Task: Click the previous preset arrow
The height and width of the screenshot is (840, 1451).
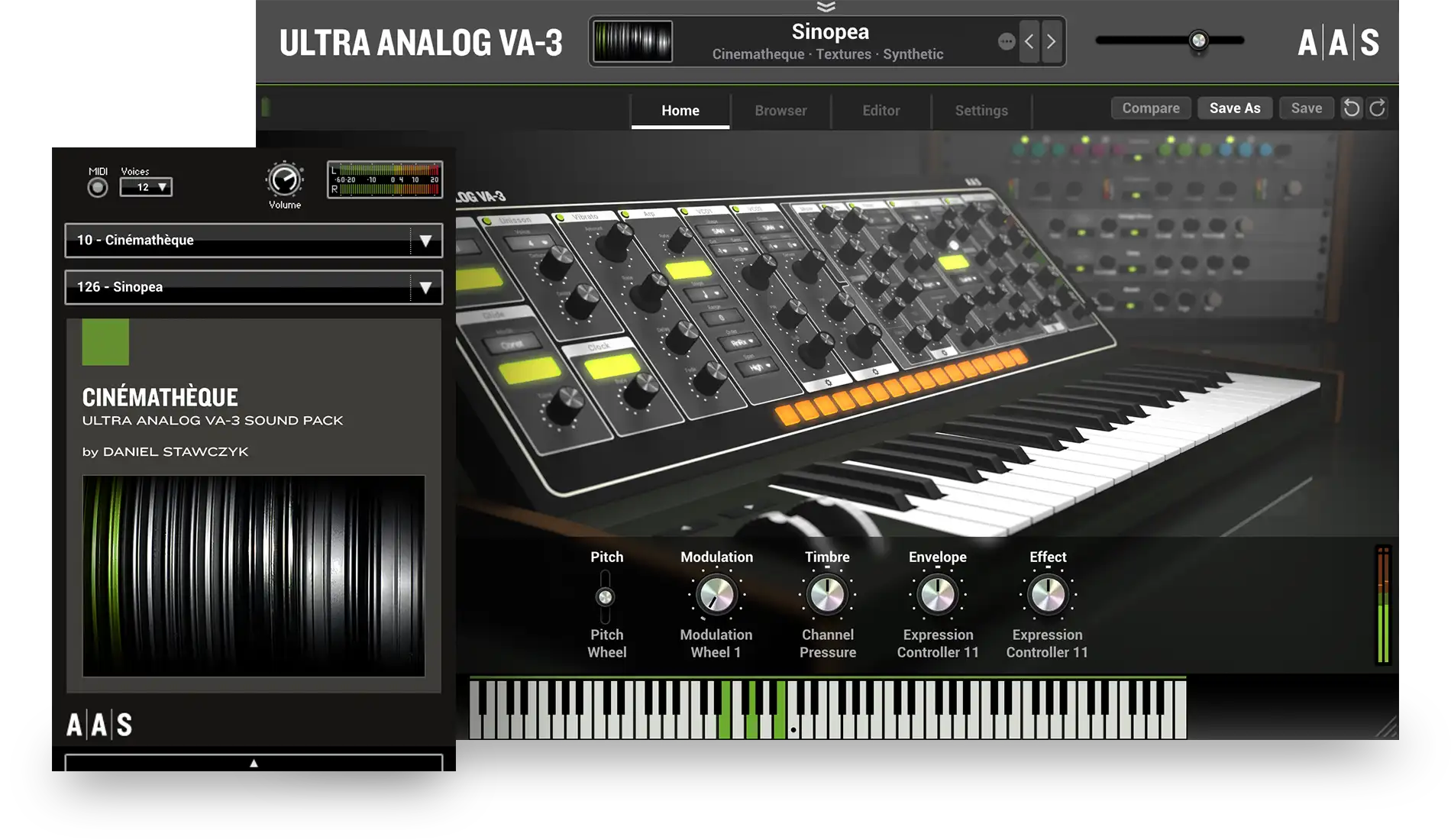Action: [x=1029, y=41]
